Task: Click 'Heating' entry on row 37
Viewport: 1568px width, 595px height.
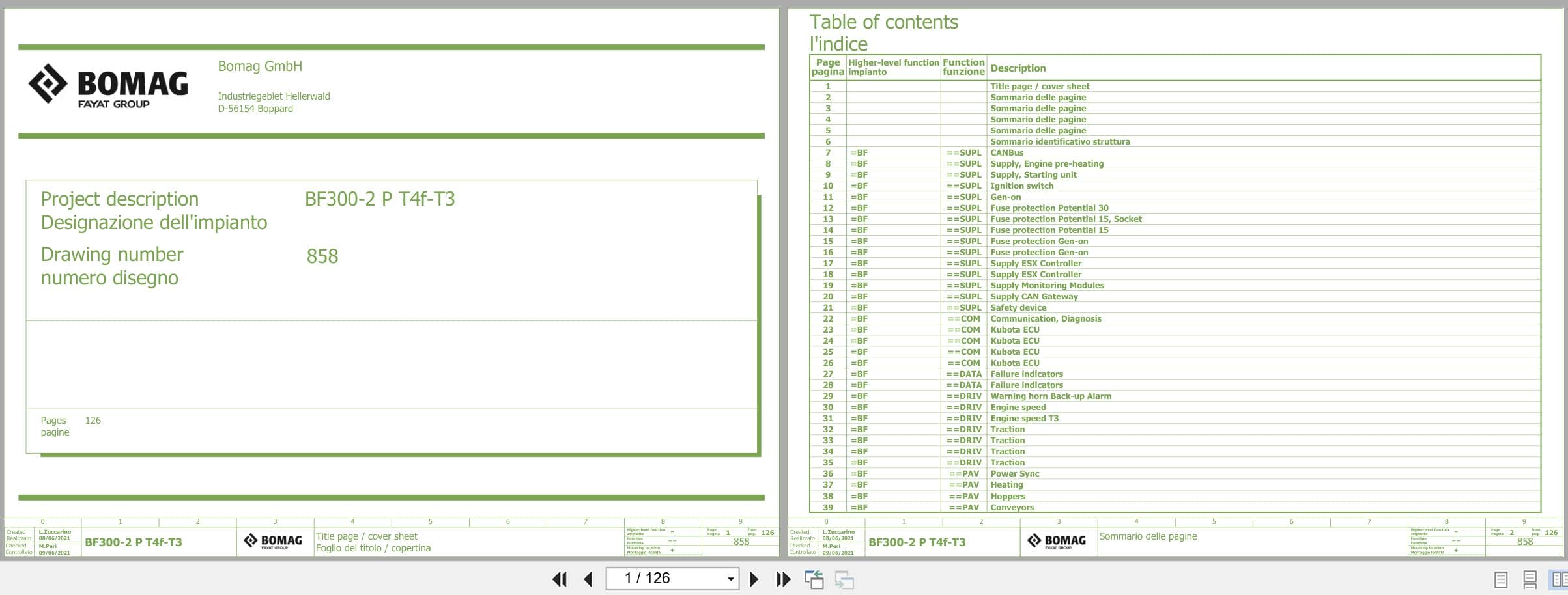Action: 1006,484
